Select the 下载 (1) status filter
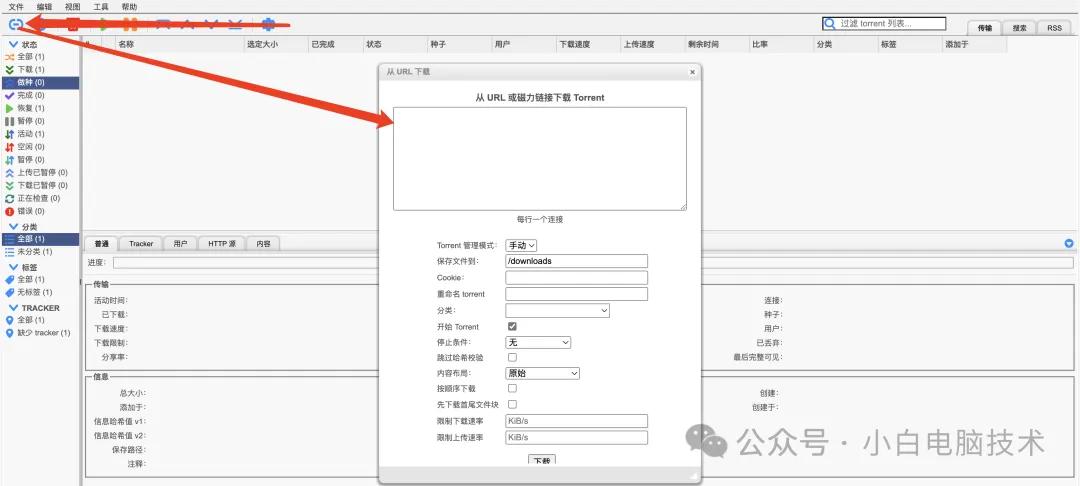This screenshot has width=1080, height=486. click(x=30, y=69)
